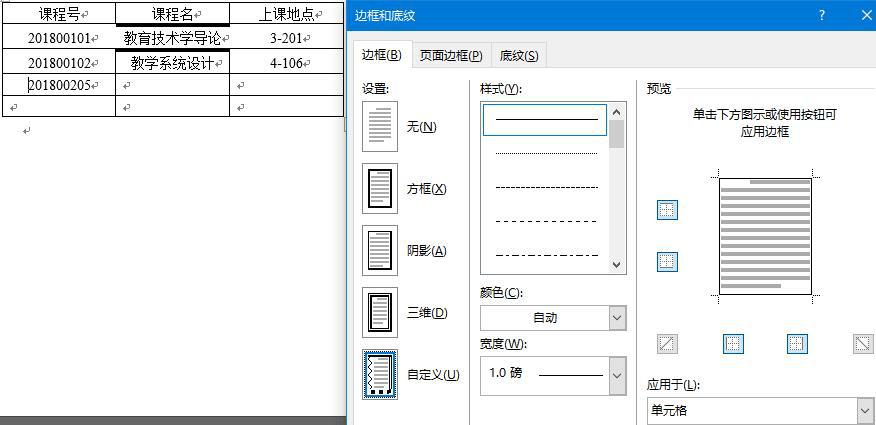Apply the 三维 (3-D) border setting icon
Image resolution: width=876 pixels, height=425 pixels.
[380, 313]
